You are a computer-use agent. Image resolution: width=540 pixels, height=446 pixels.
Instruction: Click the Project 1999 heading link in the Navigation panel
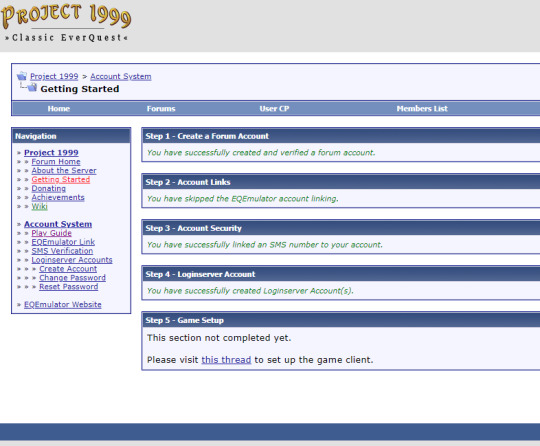(x=51, y=153)
